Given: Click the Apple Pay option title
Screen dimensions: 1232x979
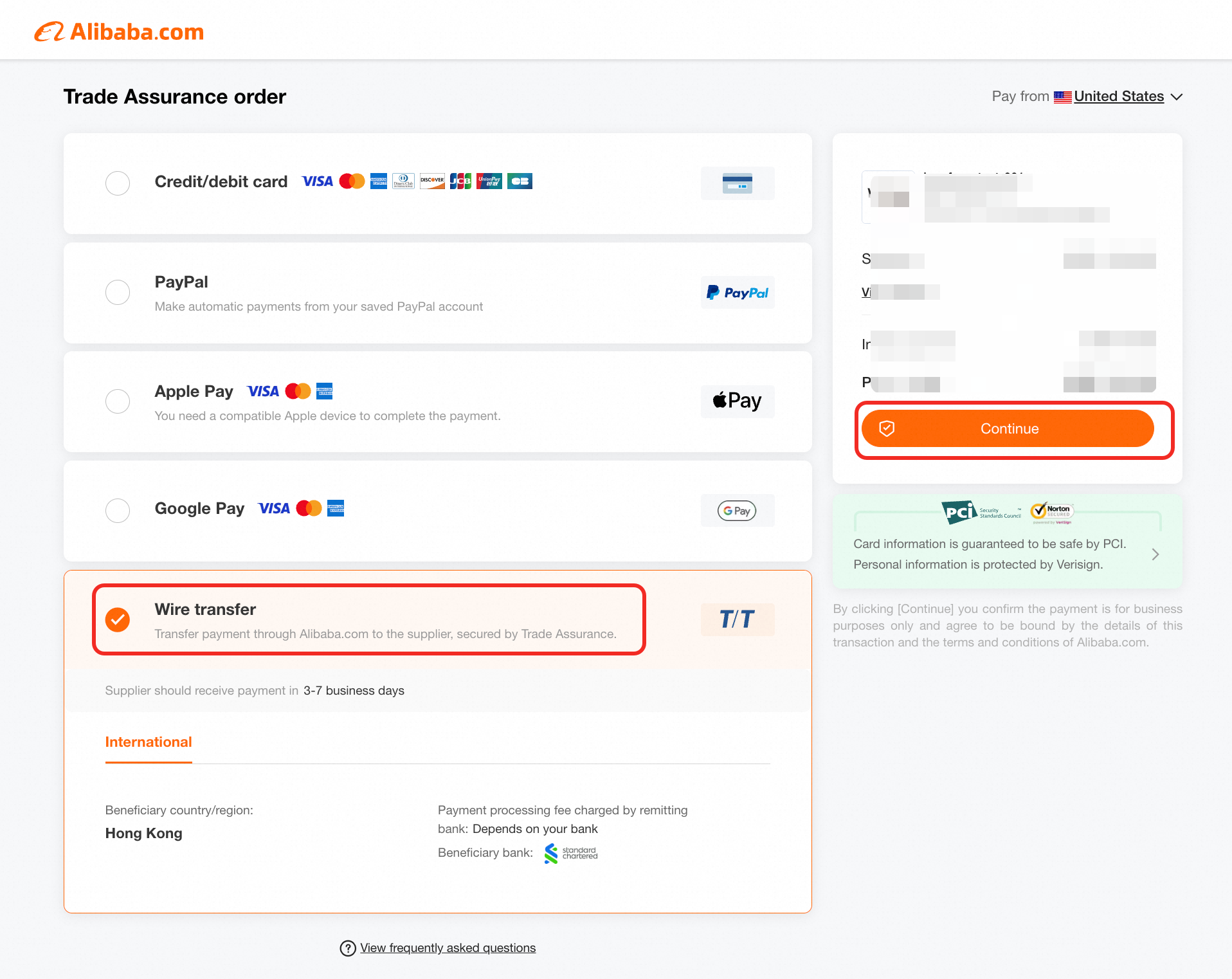Looking at the screenshot, I should (x=194, y=391).
